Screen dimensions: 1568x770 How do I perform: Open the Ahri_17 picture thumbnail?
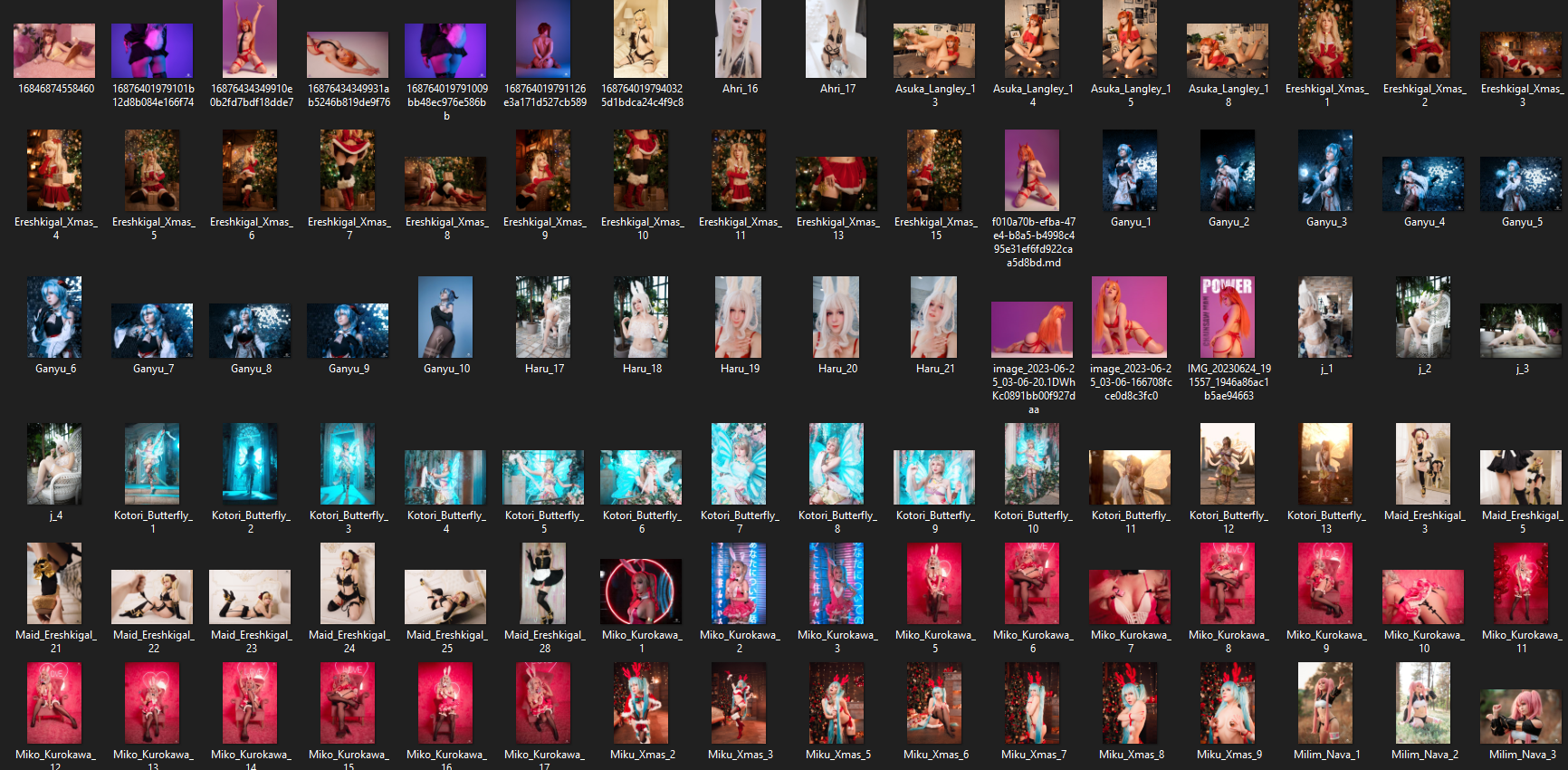(x=837, y=39)
